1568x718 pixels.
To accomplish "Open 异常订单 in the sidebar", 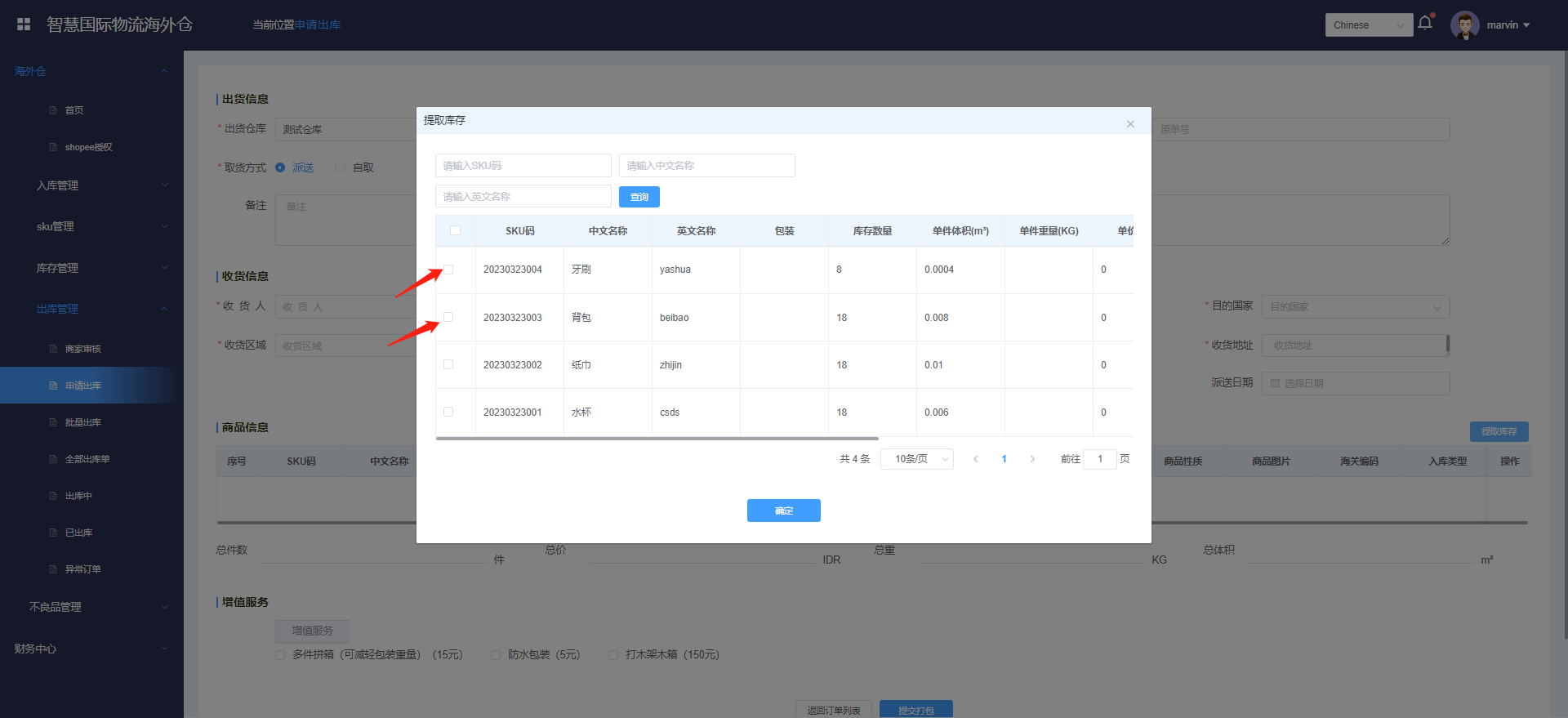I will (x=82, y=569).
